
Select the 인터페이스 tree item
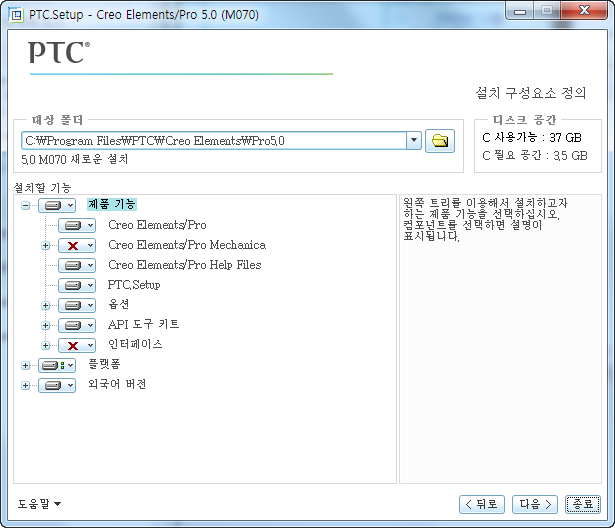coord(135,345)
